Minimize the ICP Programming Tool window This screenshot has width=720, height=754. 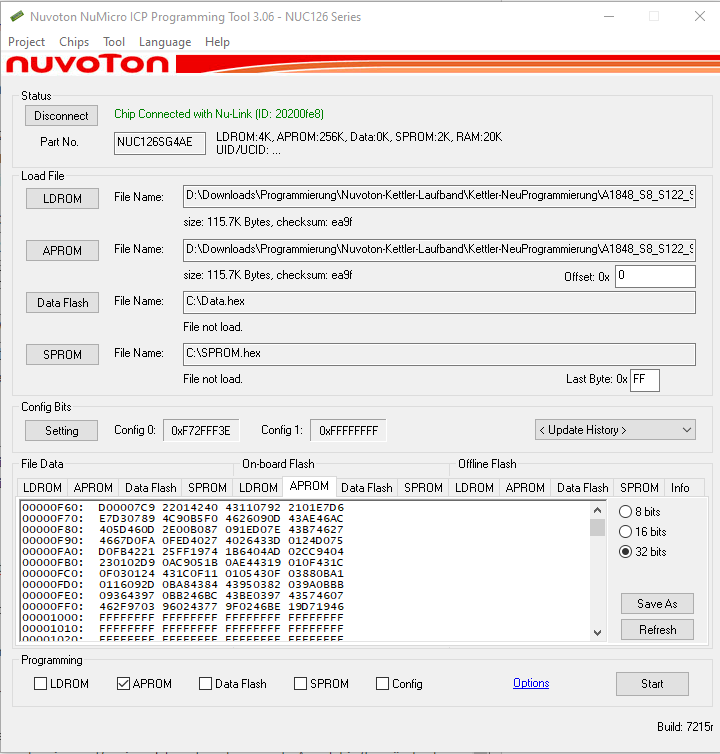coord(609,16)
